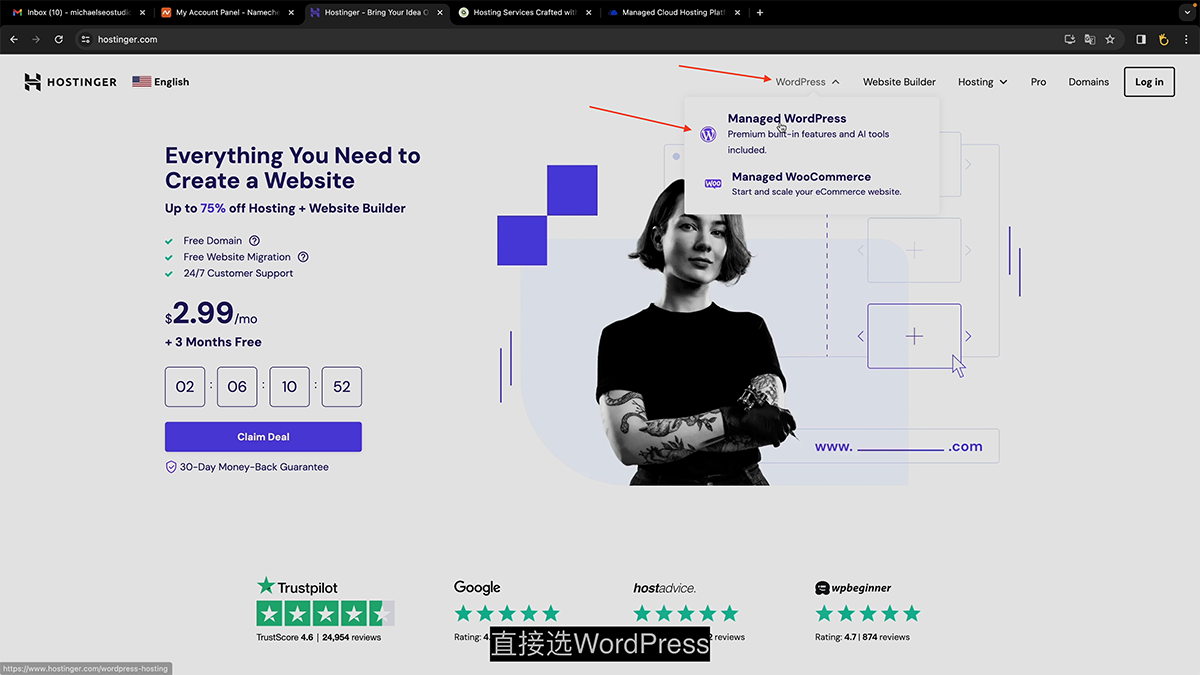Open Website Builder in navigation
The height and width of the screenshot is (675, 1200).
pos(899,82)
